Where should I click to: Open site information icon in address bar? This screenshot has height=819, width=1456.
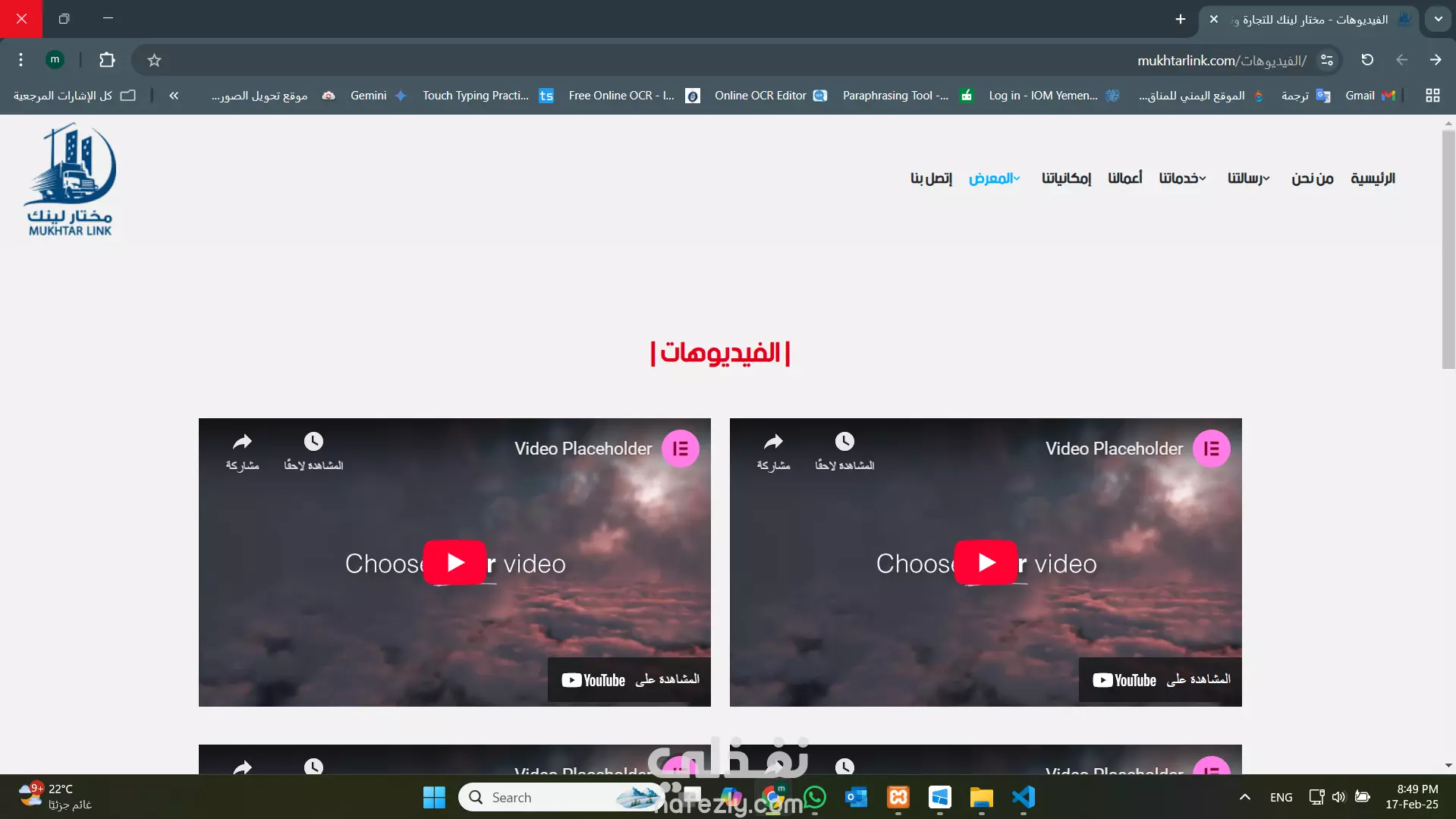click(x=1327, y=60)
